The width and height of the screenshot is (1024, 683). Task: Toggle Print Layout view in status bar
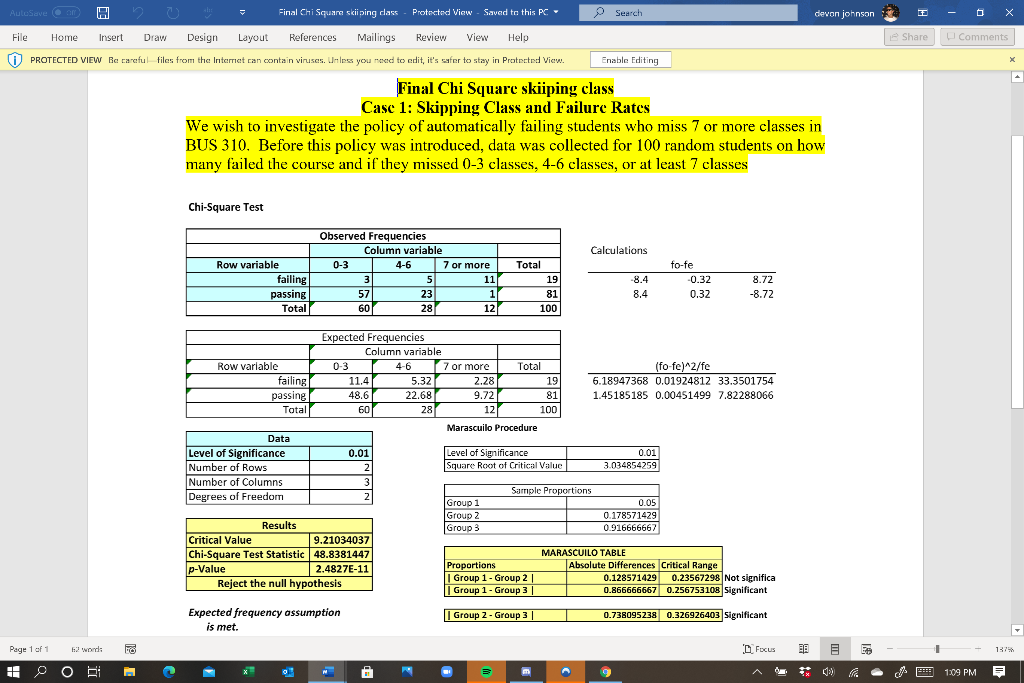tap(836, 648)
